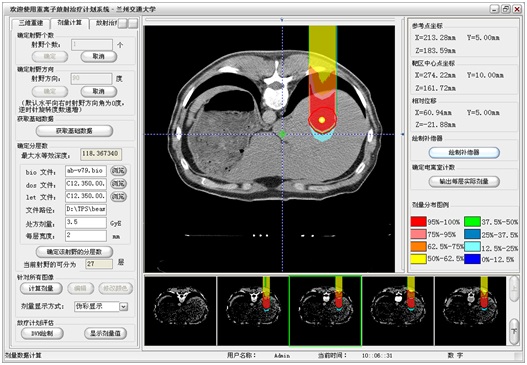The height and width of the screenshot is (365, 527).
Task: Click the 处方剂量 input field
Action: 86,223
